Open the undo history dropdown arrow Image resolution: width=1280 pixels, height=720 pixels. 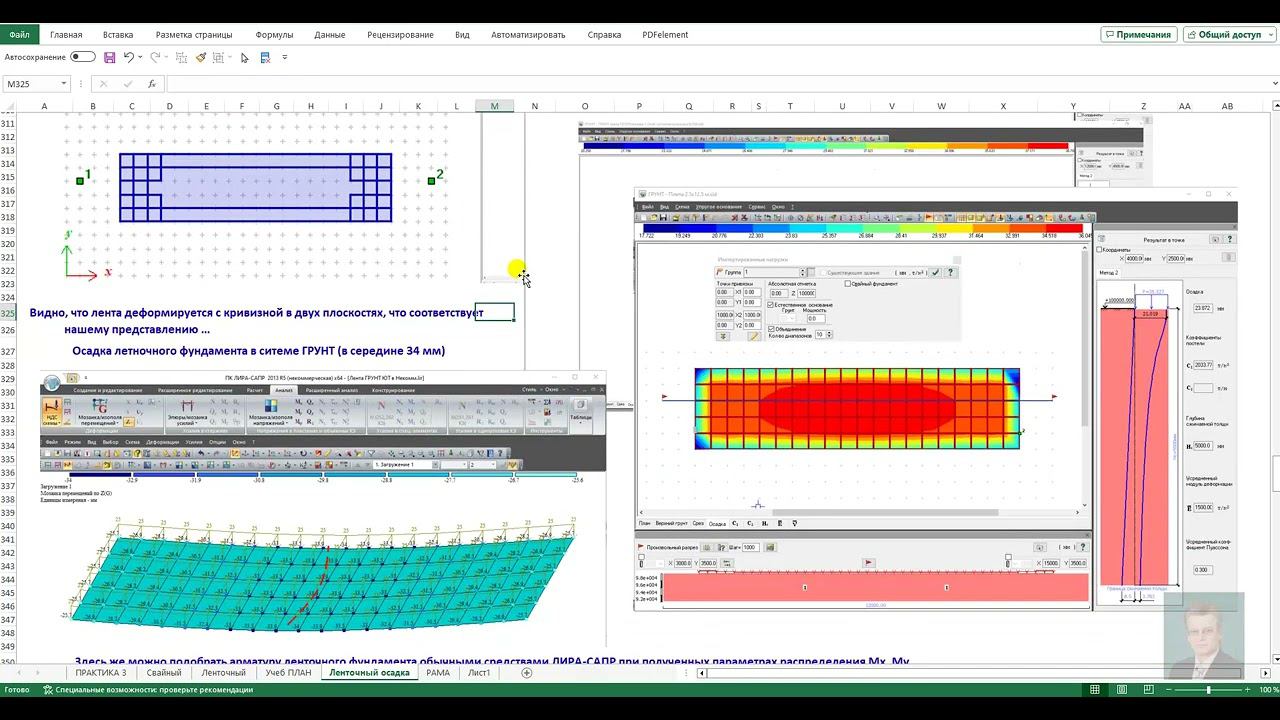pyautogui.click(x=140, y=58)
